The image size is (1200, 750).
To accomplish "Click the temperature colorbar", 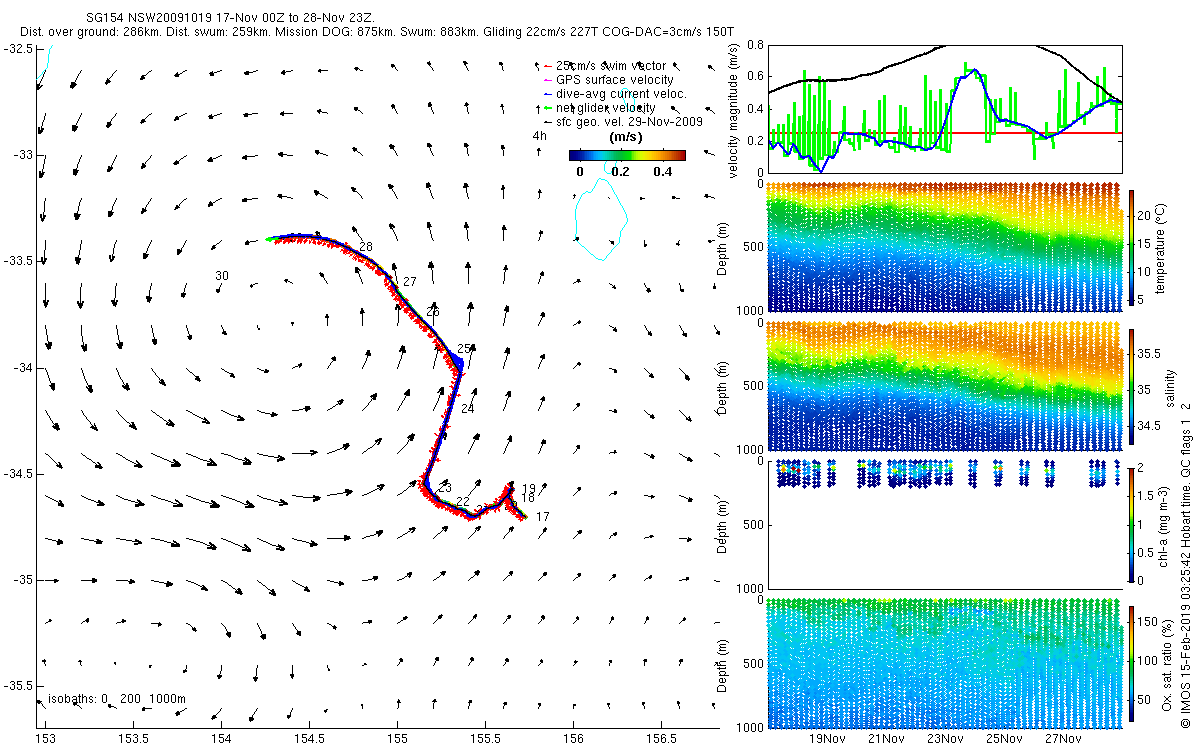I will pos(1132,245).
